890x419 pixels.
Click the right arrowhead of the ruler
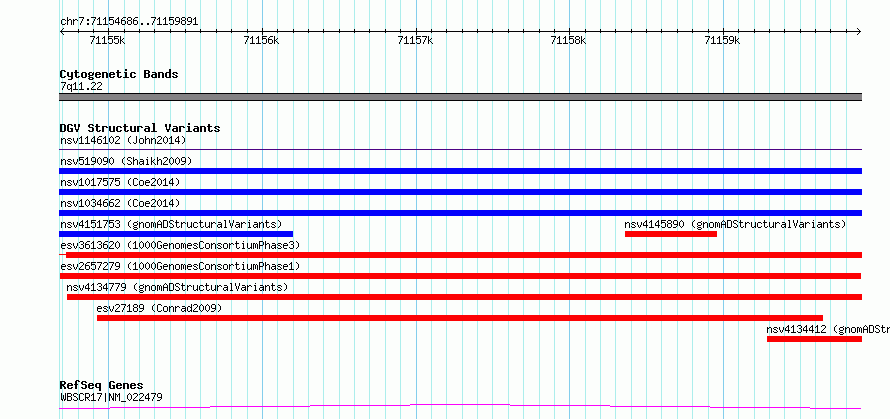pos(859,31)
